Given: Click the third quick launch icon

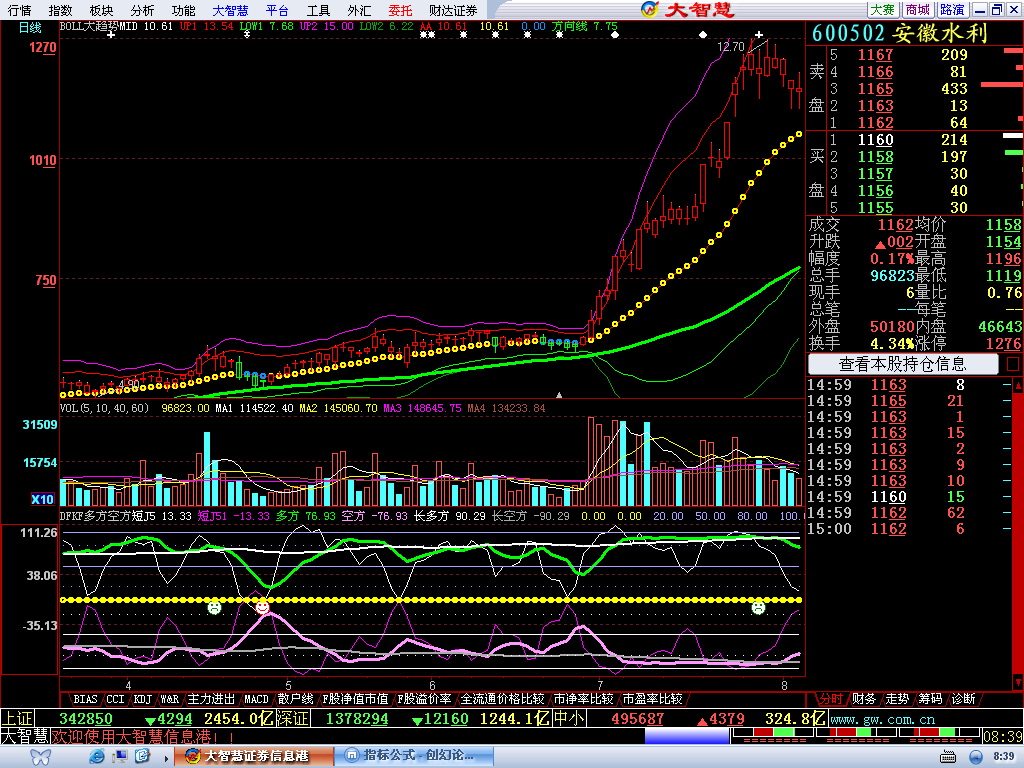Looking at the screenshot, I should point(142,756).
